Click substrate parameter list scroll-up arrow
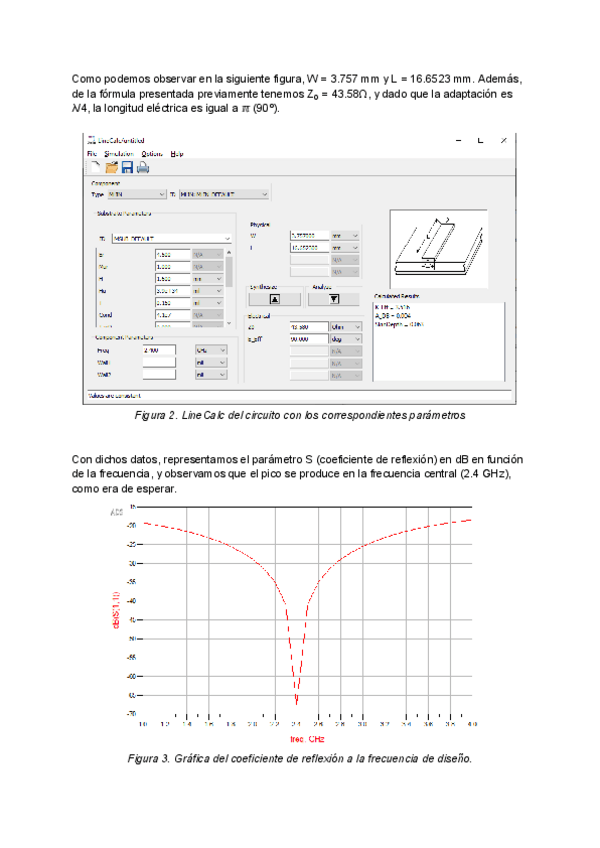Screen dimensions: 600x848 [229, 253]
